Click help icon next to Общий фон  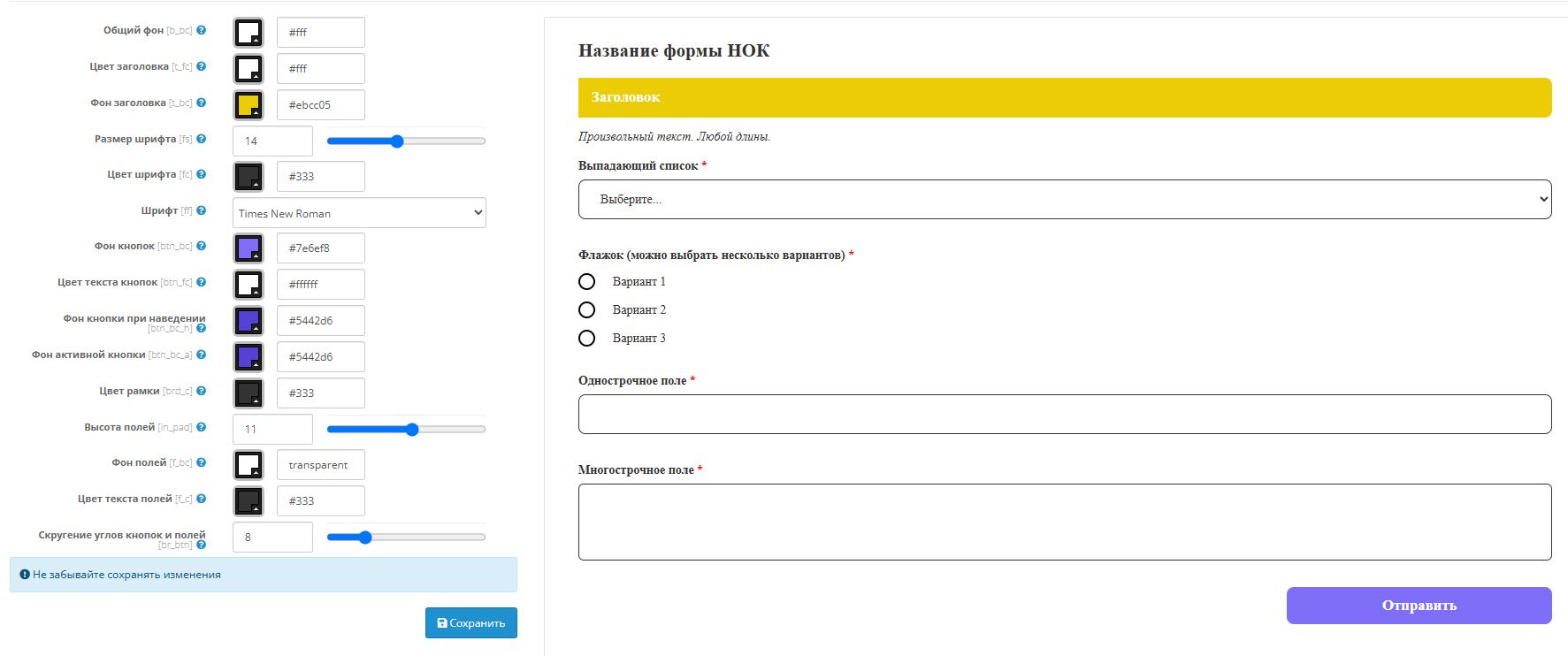coord(202,30)
